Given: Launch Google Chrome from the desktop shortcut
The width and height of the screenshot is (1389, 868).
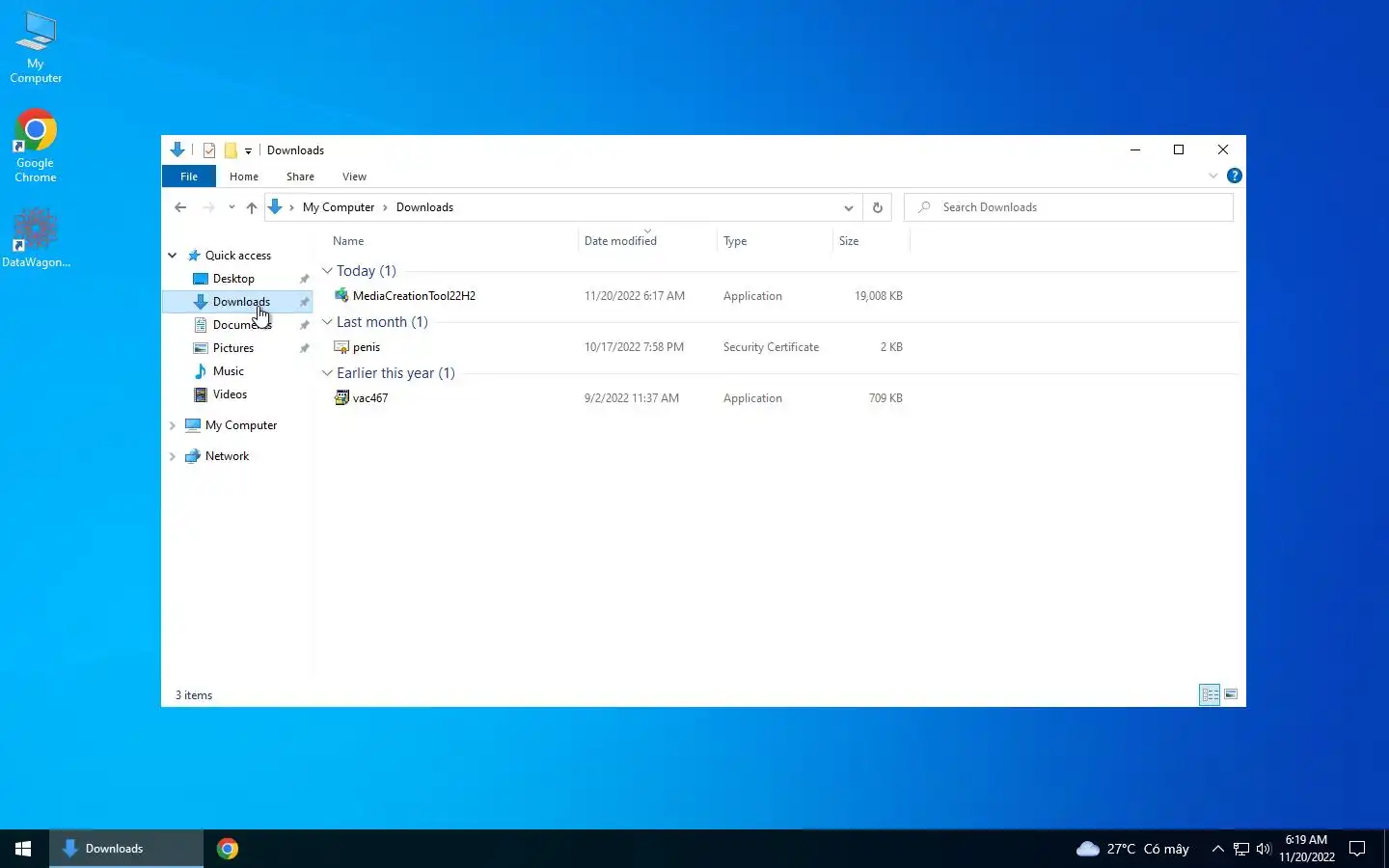Looking at the screenshot, I should (36, 147).
